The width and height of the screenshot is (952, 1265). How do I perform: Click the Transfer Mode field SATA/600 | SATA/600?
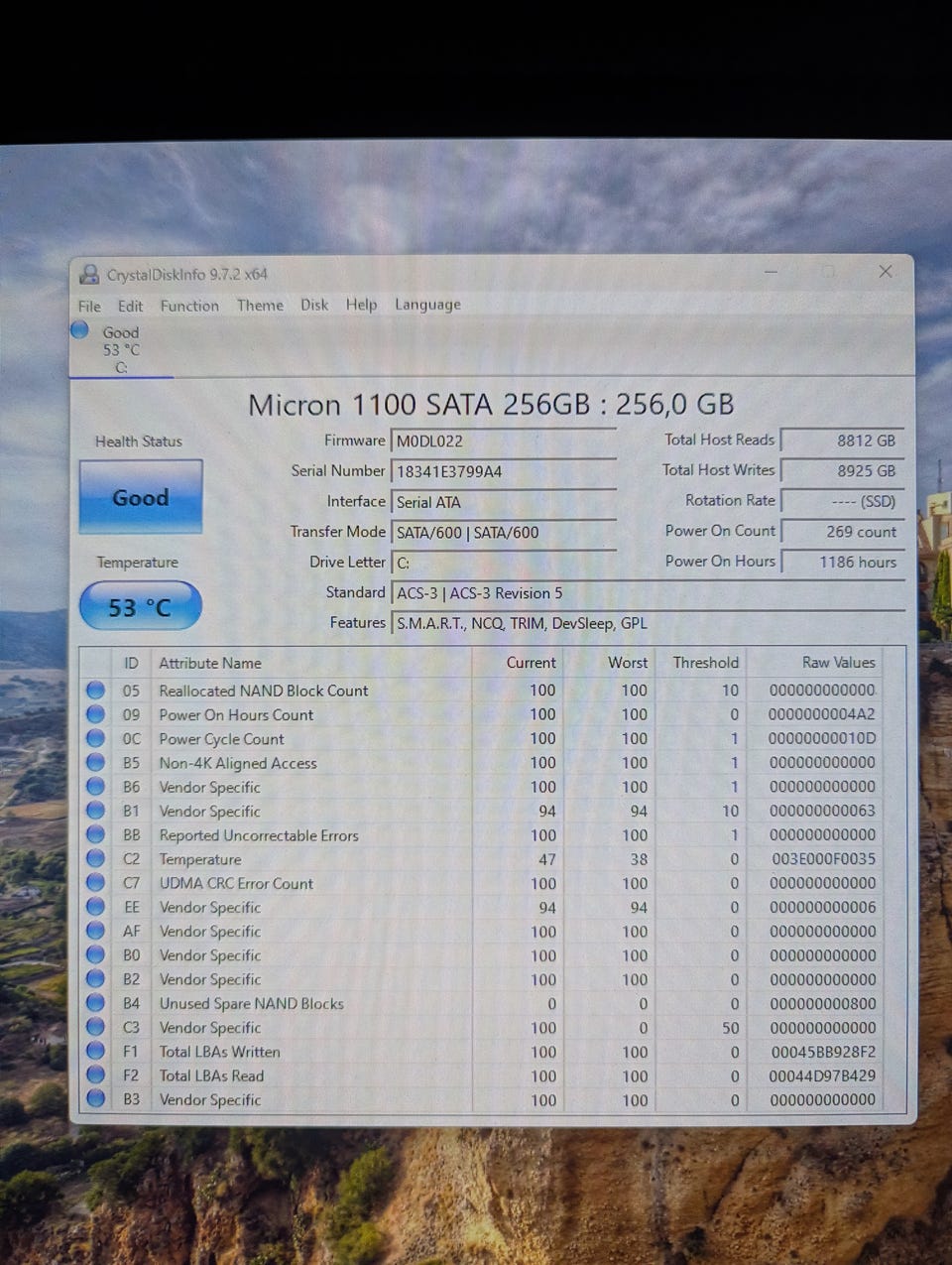(504, 533)
